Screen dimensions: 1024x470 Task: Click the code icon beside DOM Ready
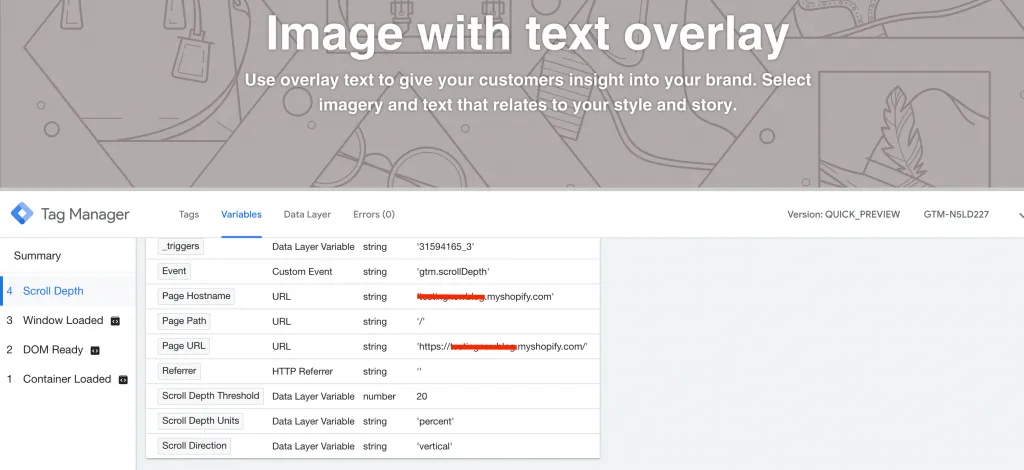coord(95,351)
